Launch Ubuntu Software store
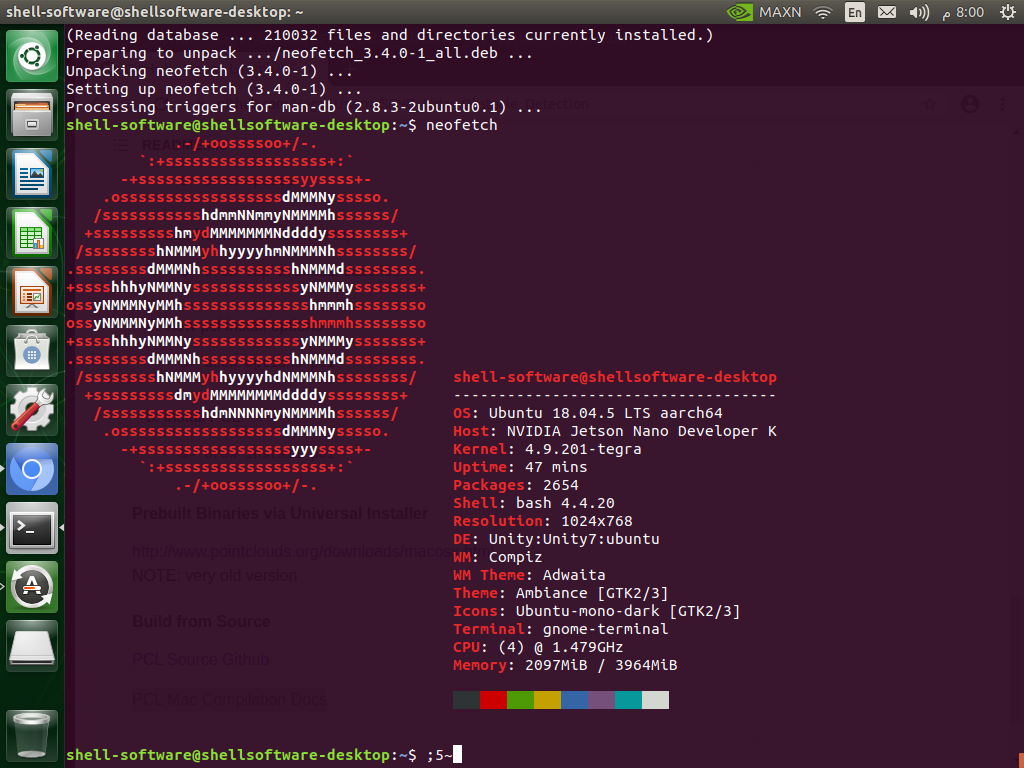The width and height of the screenshot is (1024, 768). [x=32, y=350]
